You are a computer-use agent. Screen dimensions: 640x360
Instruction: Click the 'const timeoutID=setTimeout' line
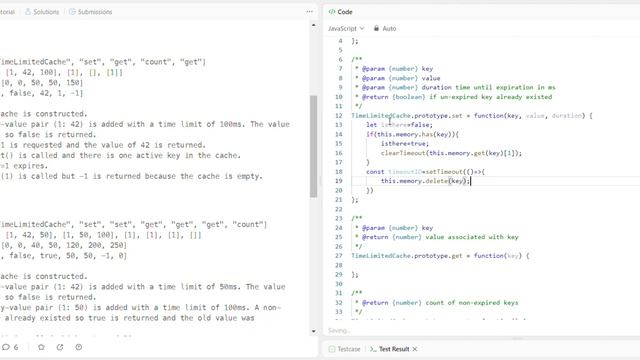tap(425, 172)
